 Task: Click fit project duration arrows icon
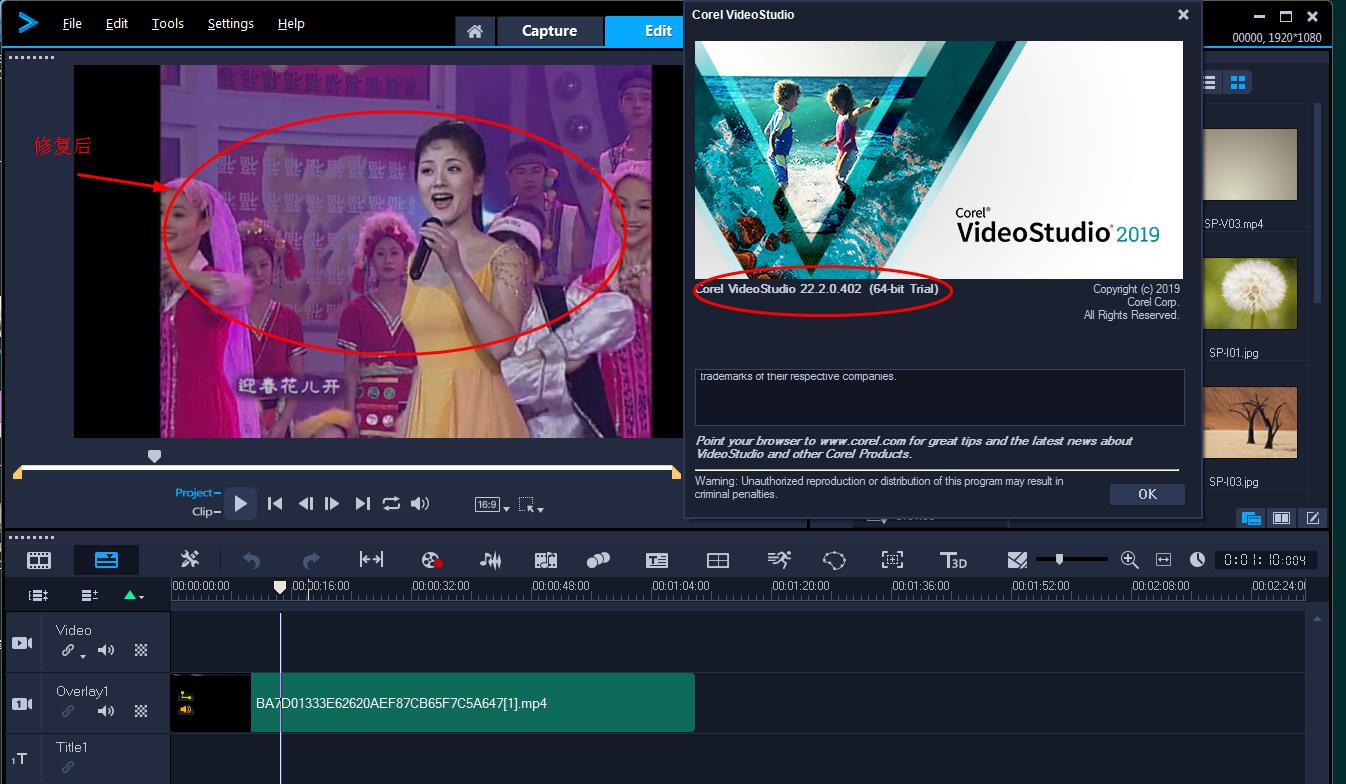(x=1163, y=560)
